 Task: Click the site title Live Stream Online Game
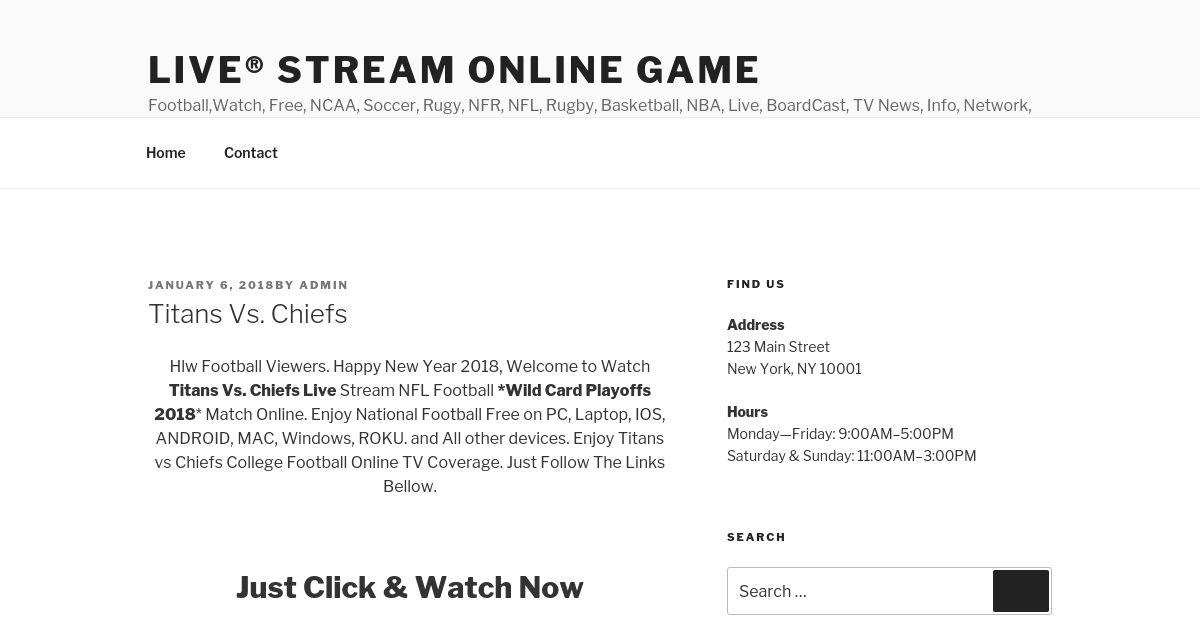pos(454,70)
